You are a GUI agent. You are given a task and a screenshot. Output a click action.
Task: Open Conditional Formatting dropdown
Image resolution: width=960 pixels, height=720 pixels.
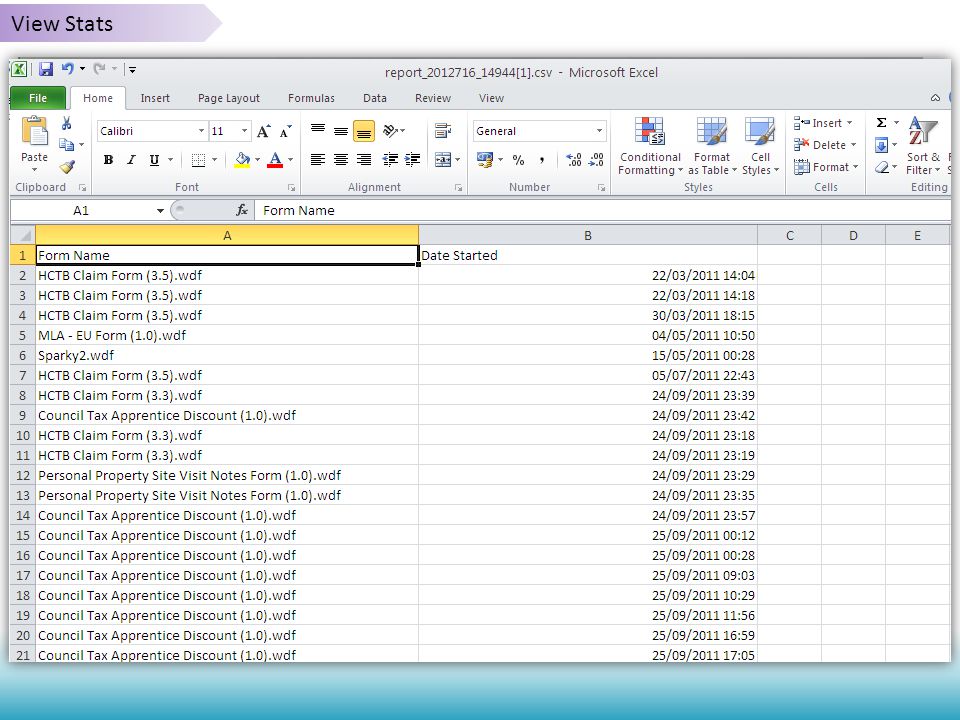tap(650, 147)
